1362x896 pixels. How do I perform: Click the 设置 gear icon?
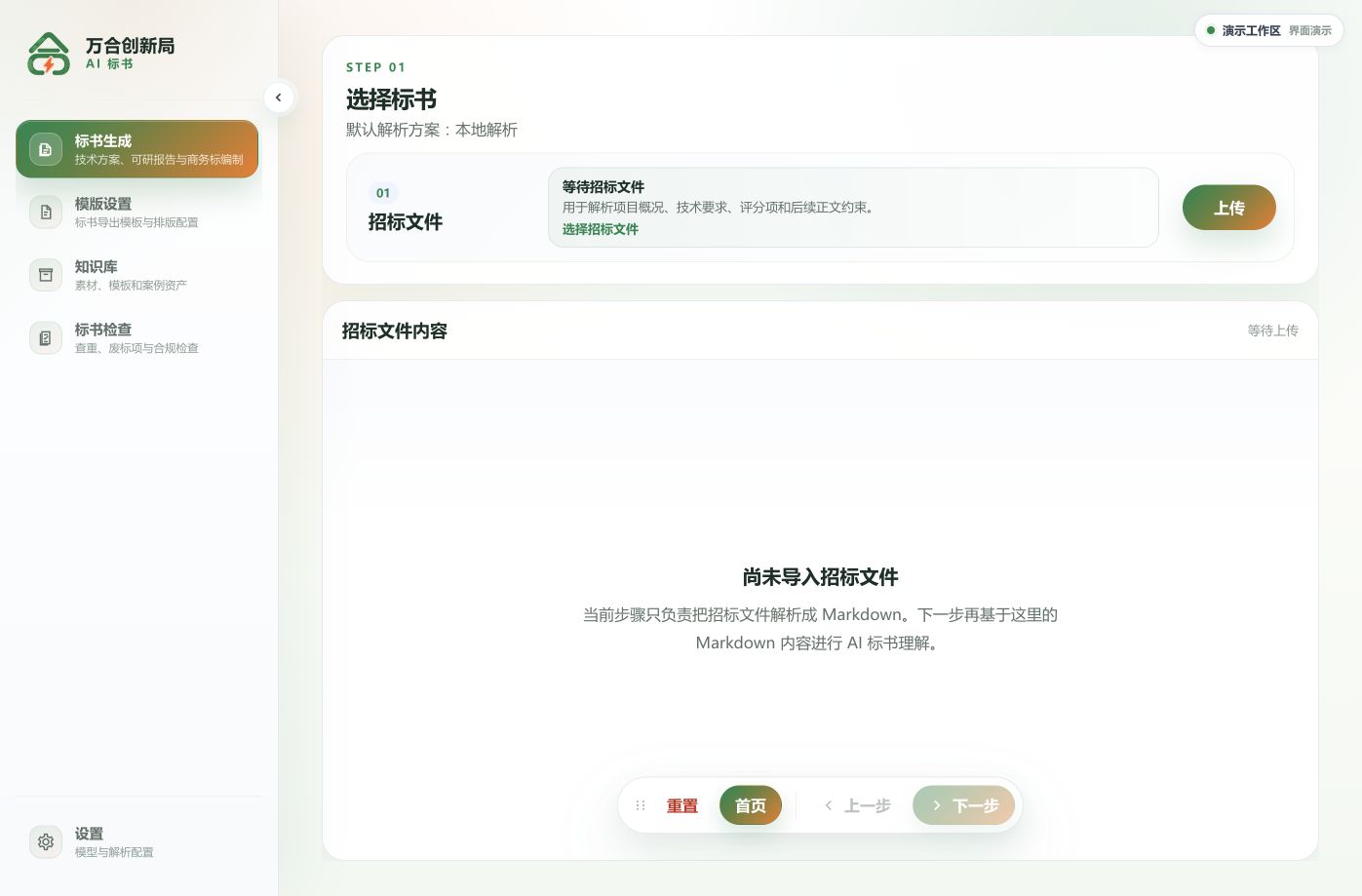45,841
